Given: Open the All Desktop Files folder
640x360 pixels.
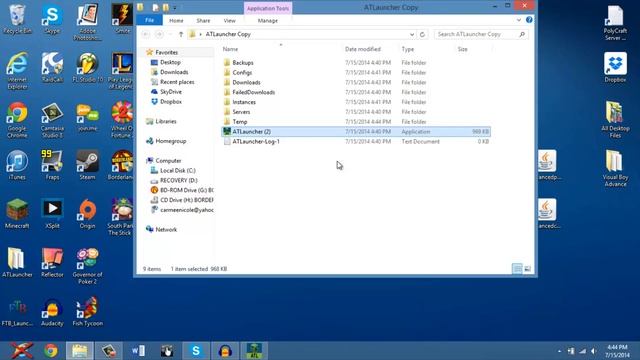Looking at the screenshot, I should 615,119.
